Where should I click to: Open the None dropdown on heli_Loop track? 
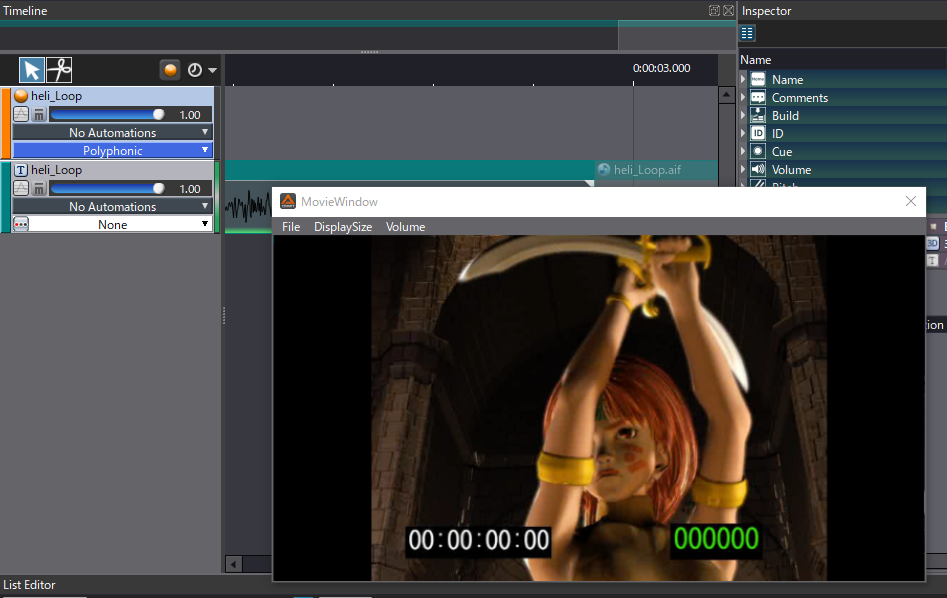[120, 224]
